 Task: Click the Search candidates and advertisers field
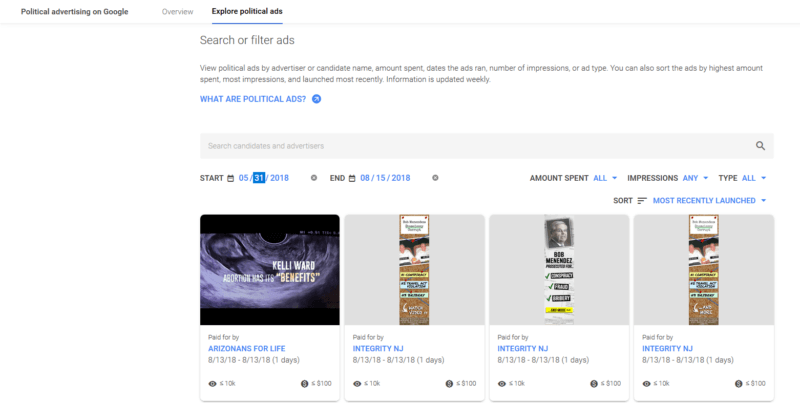click(487, 146)
